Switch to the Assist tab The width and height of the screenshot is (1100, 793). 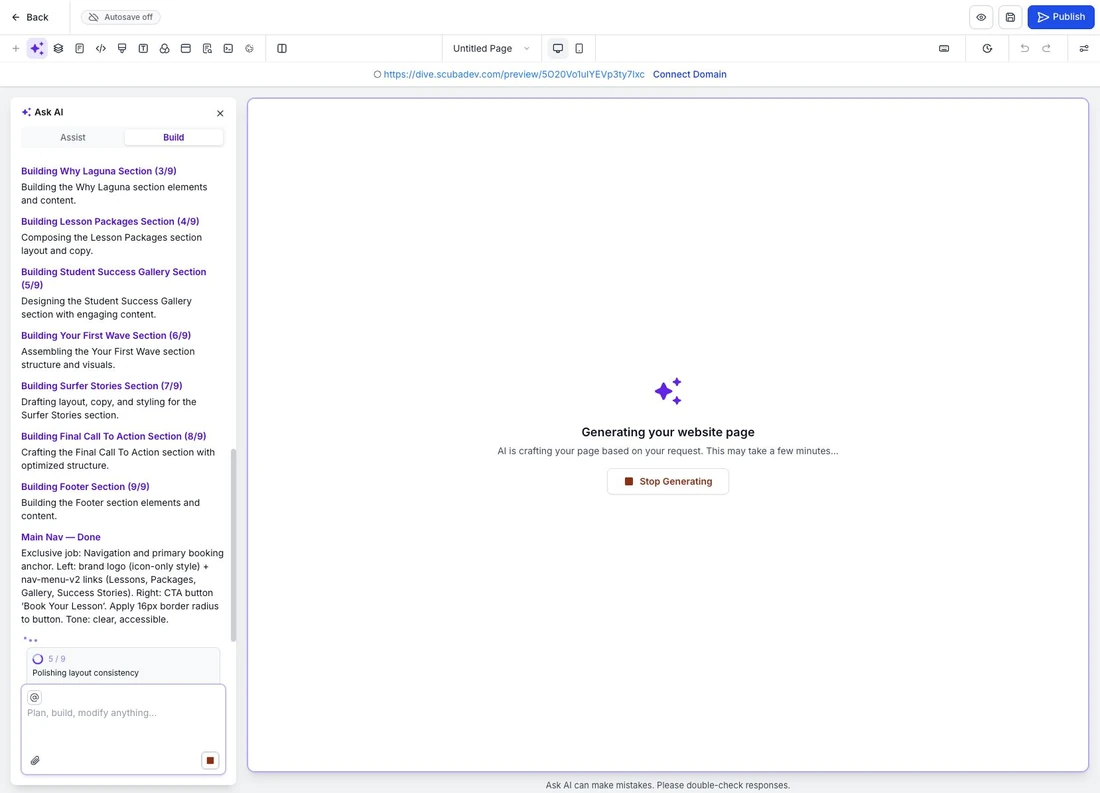pos(73,138)
